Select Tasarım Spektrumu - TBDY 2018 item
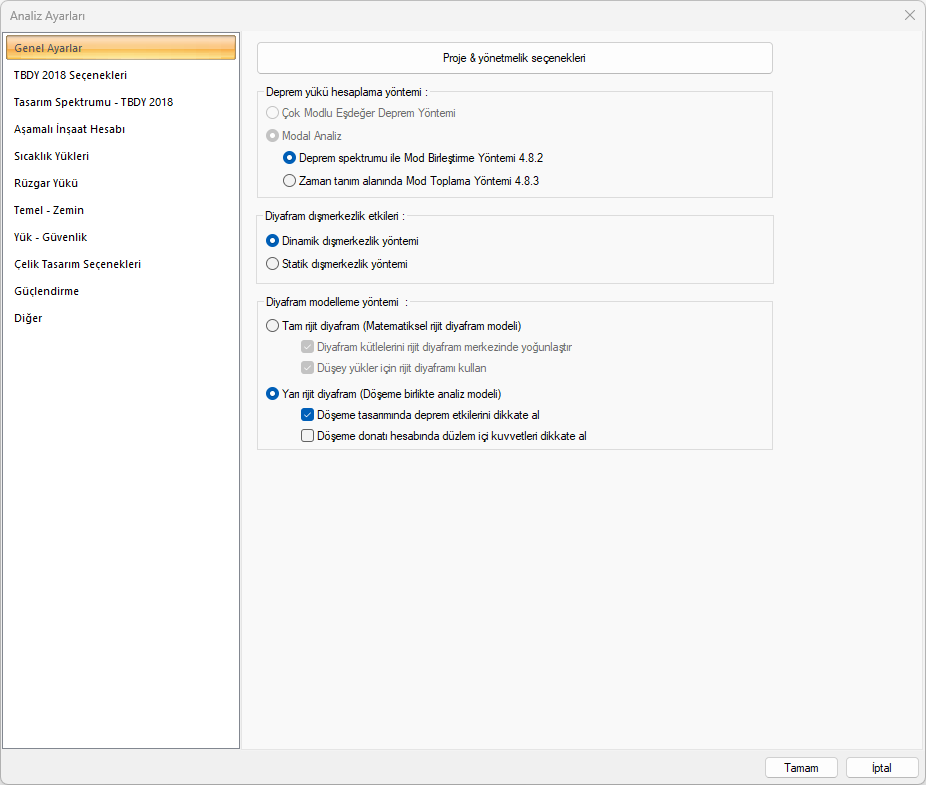Screen dimensions: 926x785 pos(93,102)
